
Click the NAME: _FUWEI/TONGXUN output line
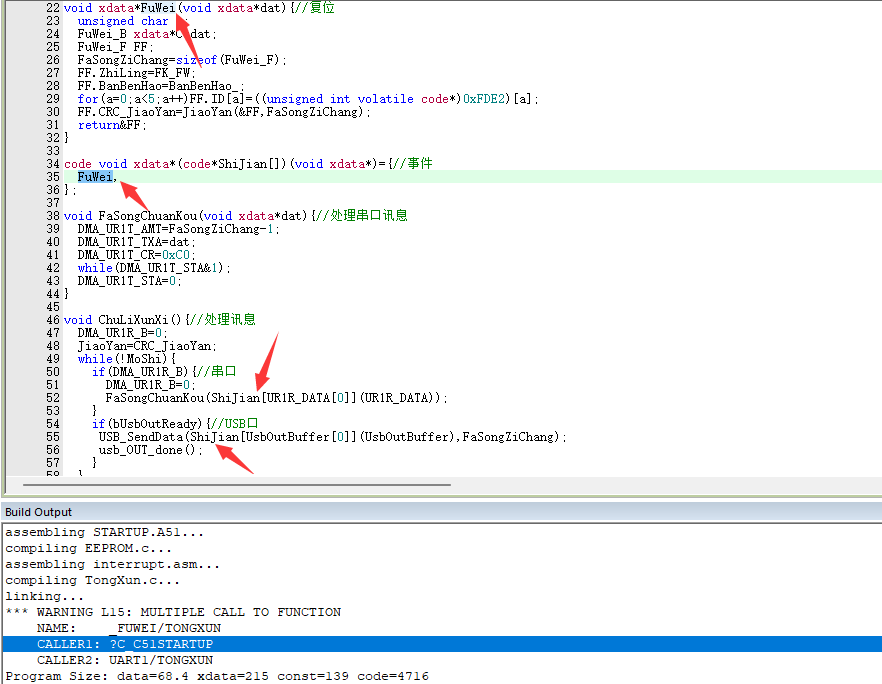point(129,628)
